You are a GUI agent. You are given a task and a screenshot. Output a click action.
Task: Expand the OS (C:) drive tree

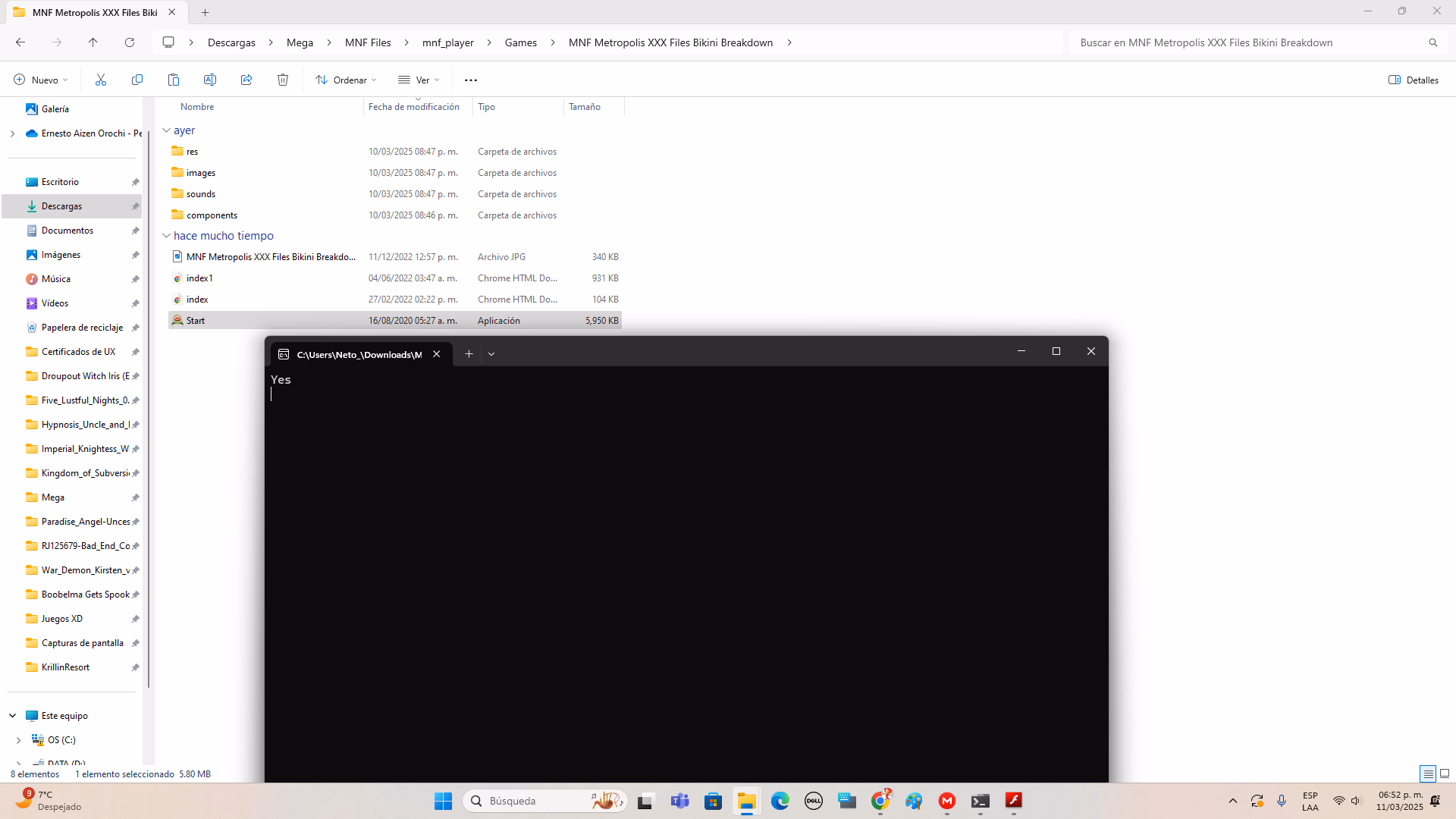pos(19,740)
